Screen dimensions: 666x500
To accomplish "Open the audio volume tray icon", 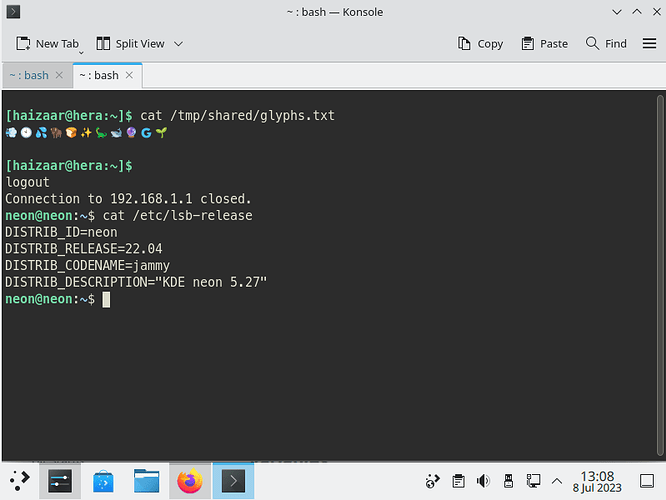I will (483, 481).
